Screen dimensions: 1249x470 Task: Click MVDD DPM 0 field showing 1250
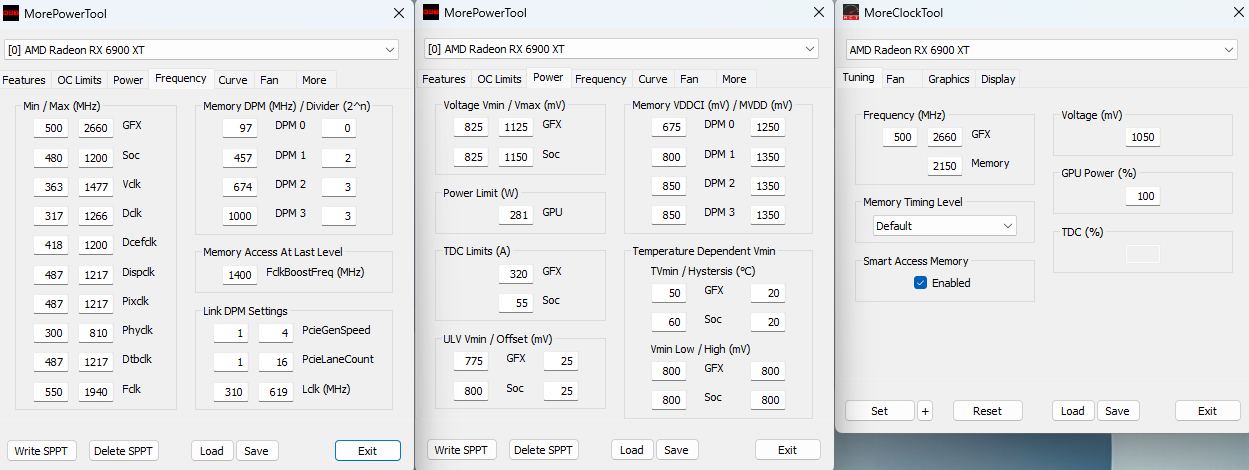[768, 127]
